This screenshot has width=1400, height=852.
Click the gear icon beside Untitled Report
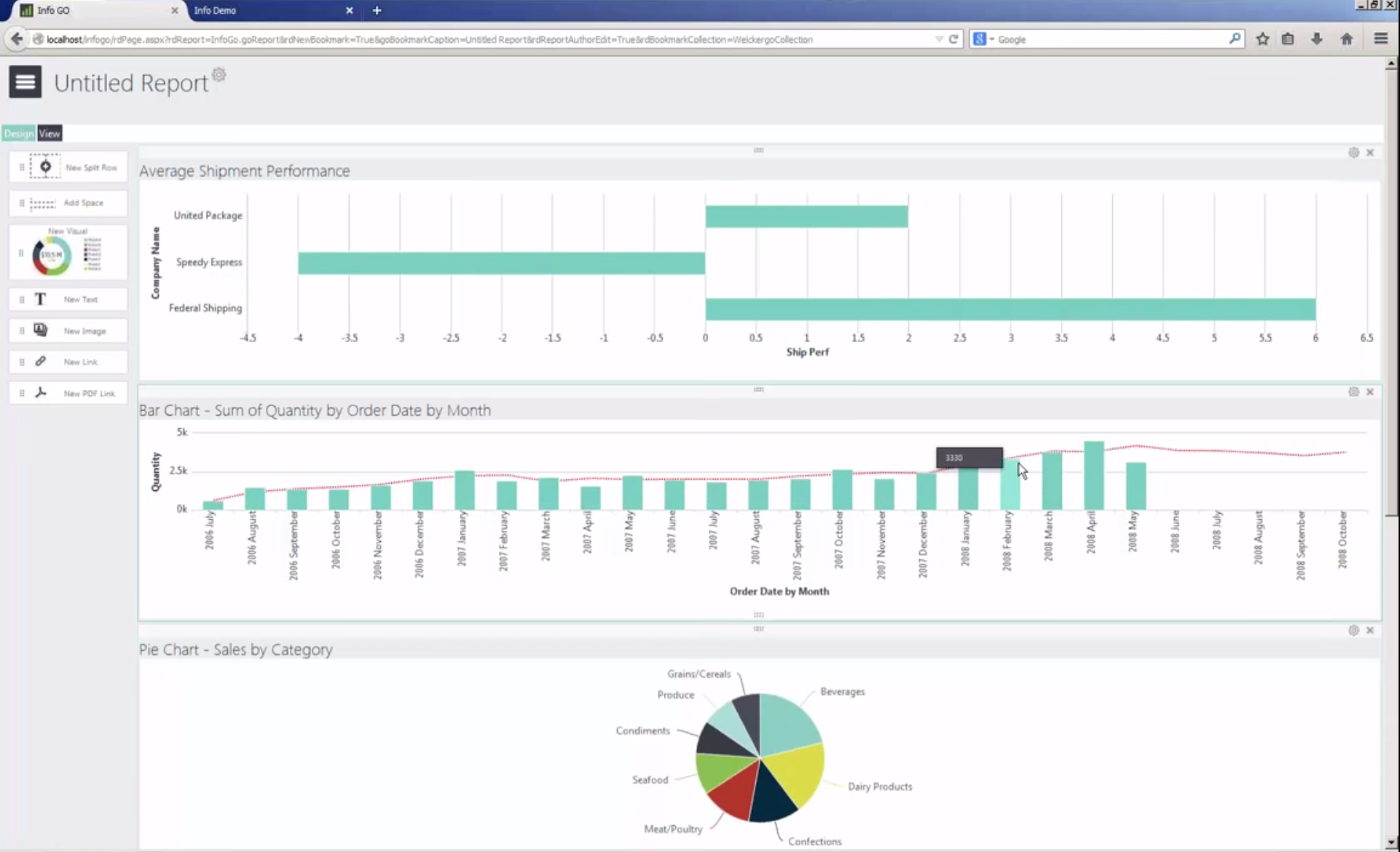[219, 74]
